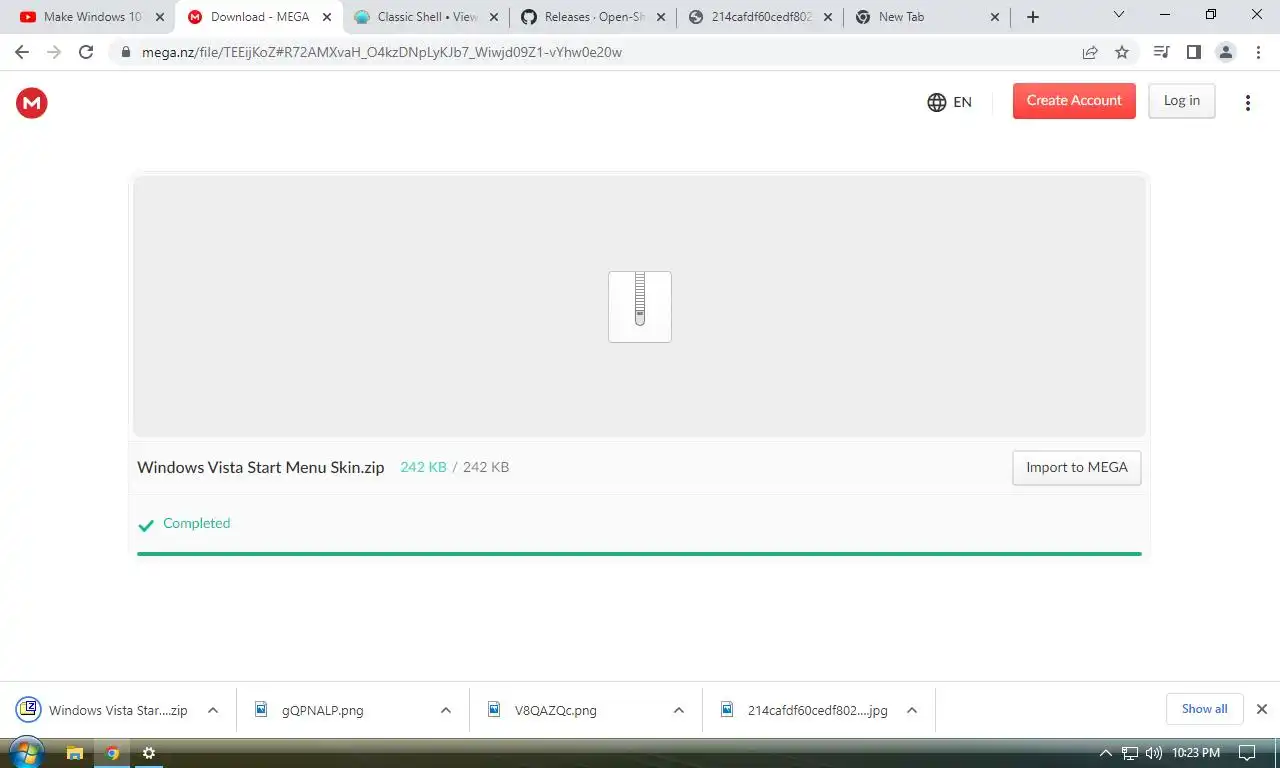The height and width of the screenshot is (768, 1280).
Task: Close the Make Windows 10 tab
Action: 160,17
